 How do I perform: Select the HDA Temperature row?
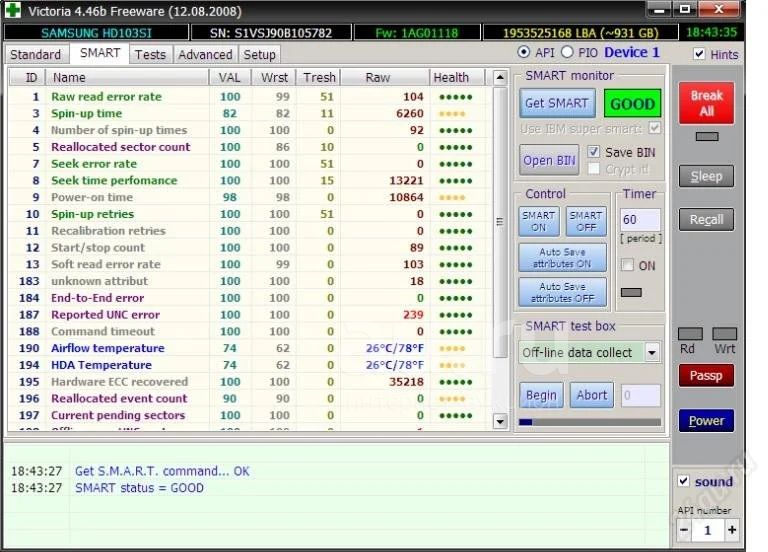pyautogui.click(x=249, y=365)
